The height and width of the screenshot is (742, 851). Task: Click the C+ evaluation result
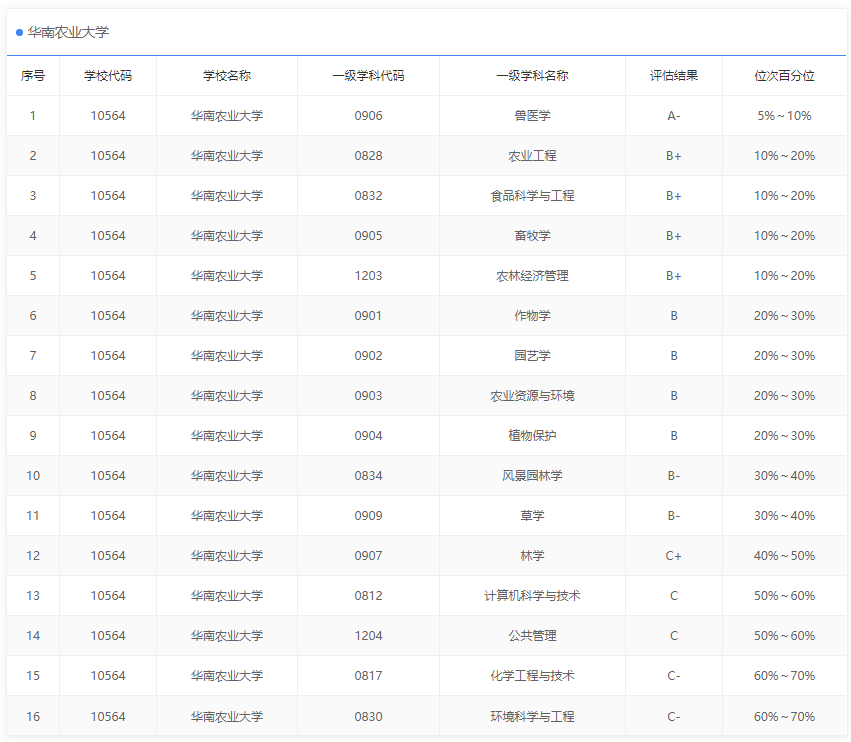(x=674, y=556)
